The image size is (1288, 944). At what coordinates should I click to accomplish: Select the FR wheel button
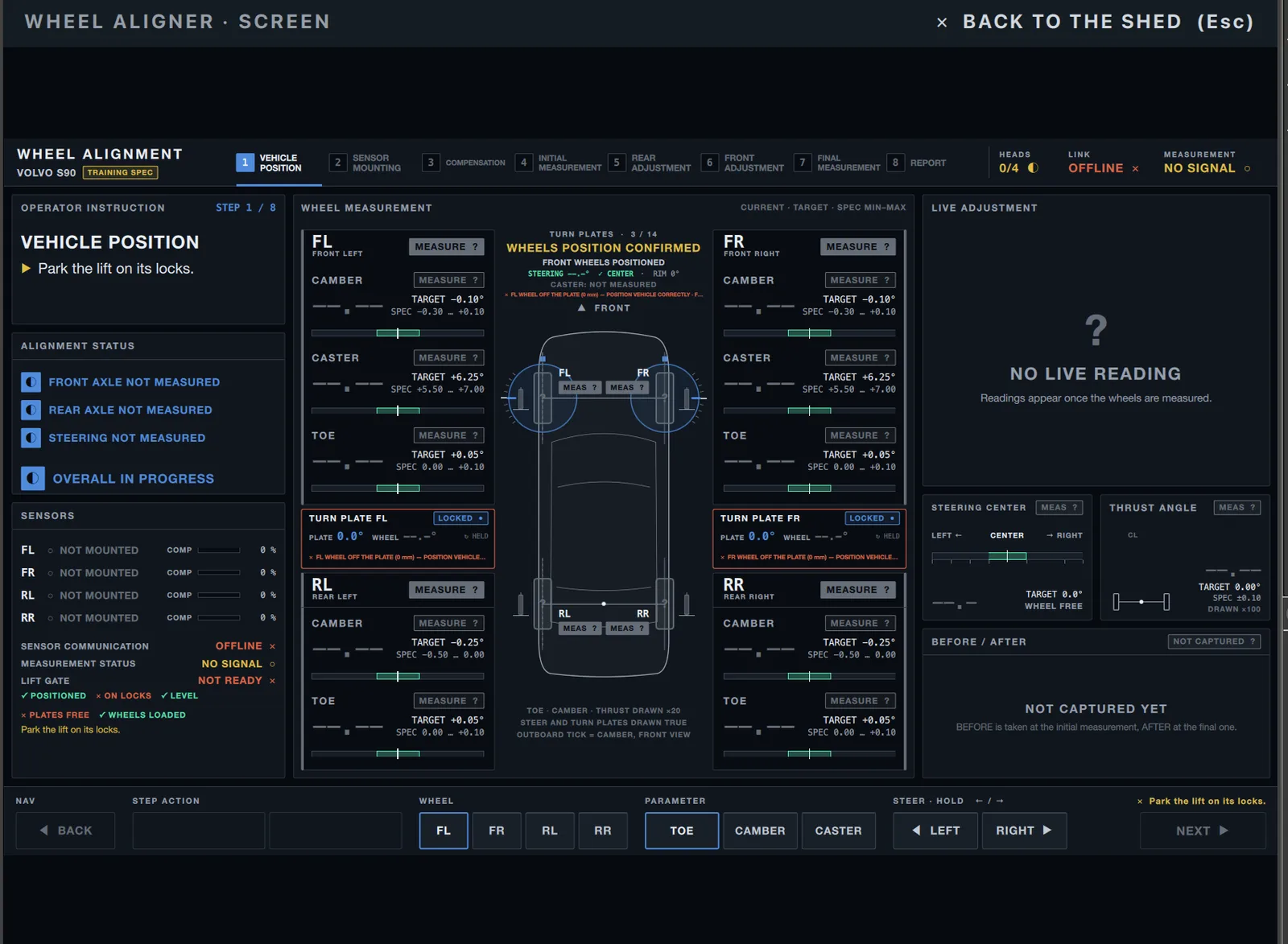click(x=497, y=831)
